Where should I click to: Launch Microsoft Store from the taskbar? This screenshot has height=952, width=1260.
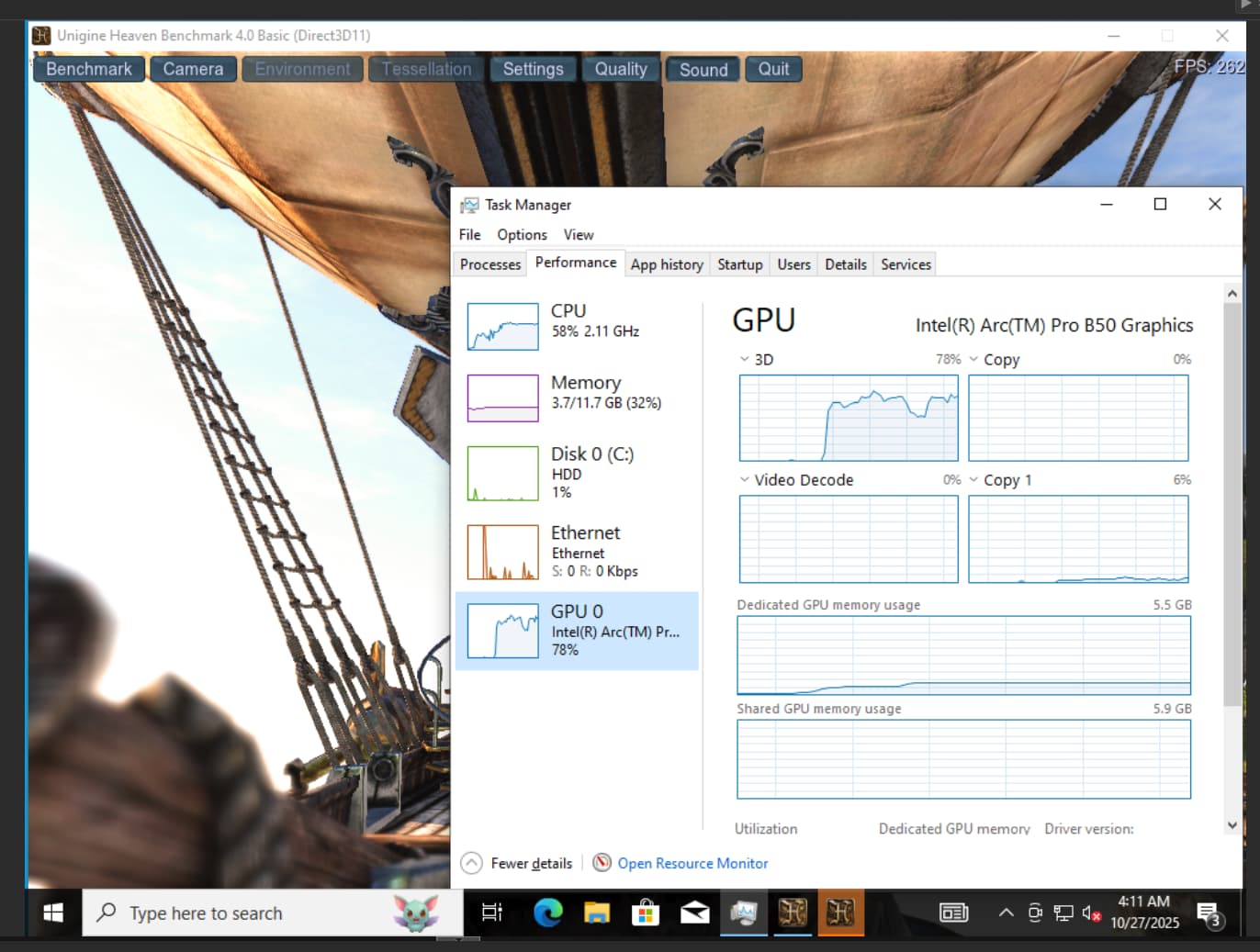646,913
